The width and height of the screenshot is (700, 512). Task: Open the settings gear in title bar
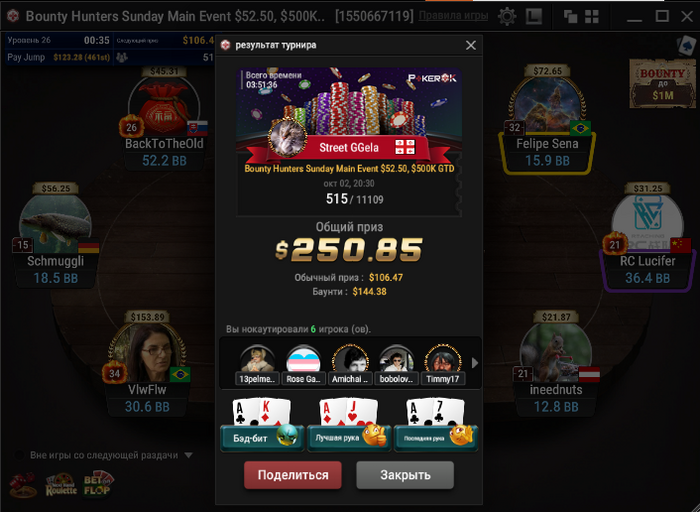507,17
